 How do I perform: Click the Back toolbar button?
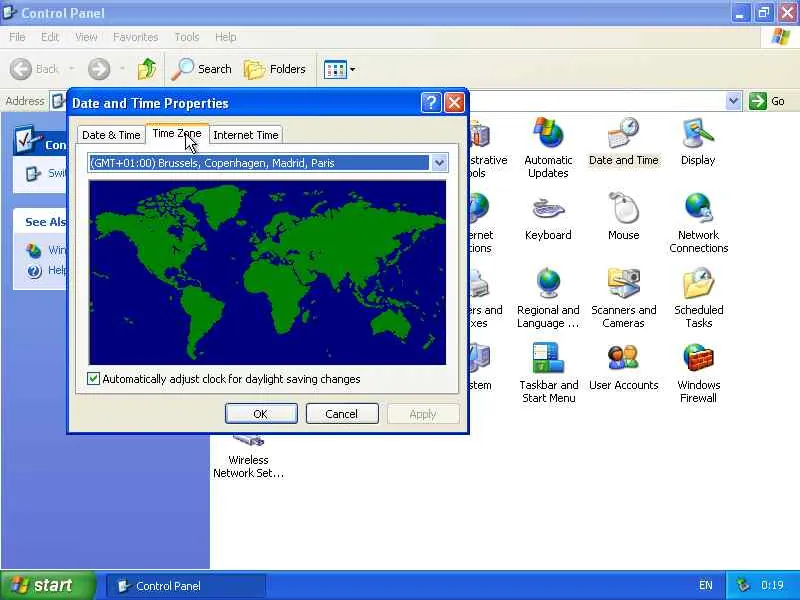coord(34,69)
